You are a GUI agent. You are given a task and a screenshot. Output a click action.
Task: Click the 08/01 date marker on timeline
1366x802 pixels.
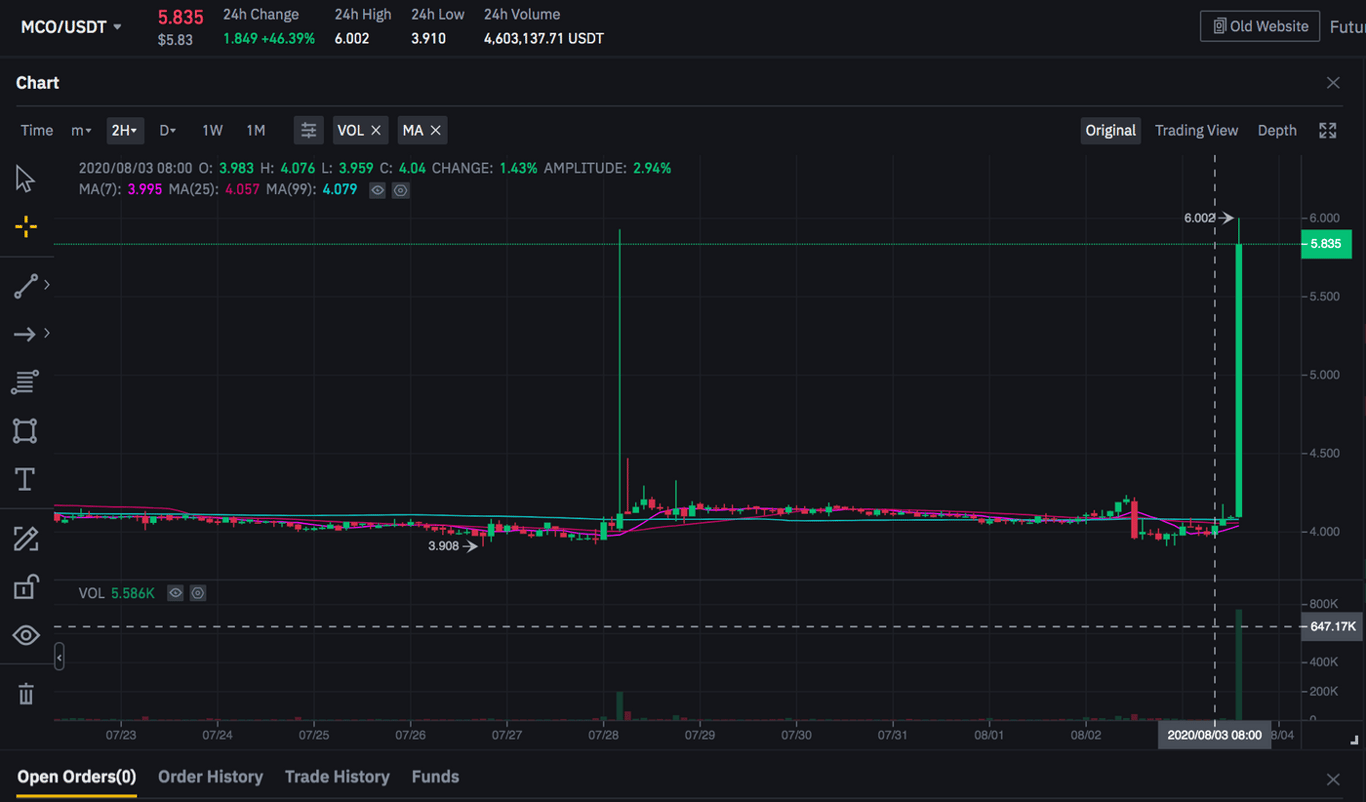coord(989,735)
